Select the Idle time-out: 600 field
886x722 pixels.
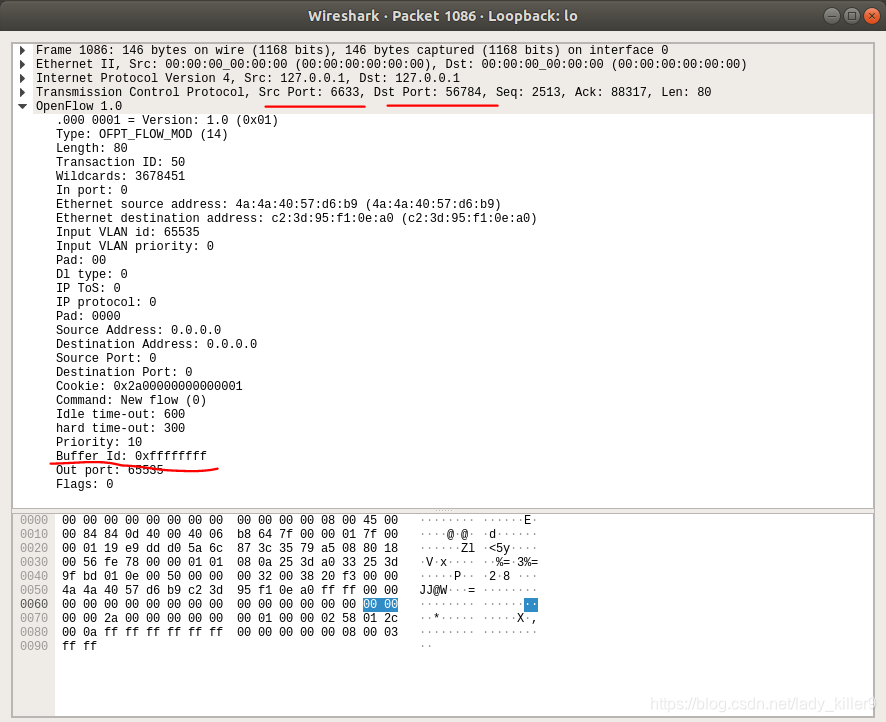click(120, 414)
